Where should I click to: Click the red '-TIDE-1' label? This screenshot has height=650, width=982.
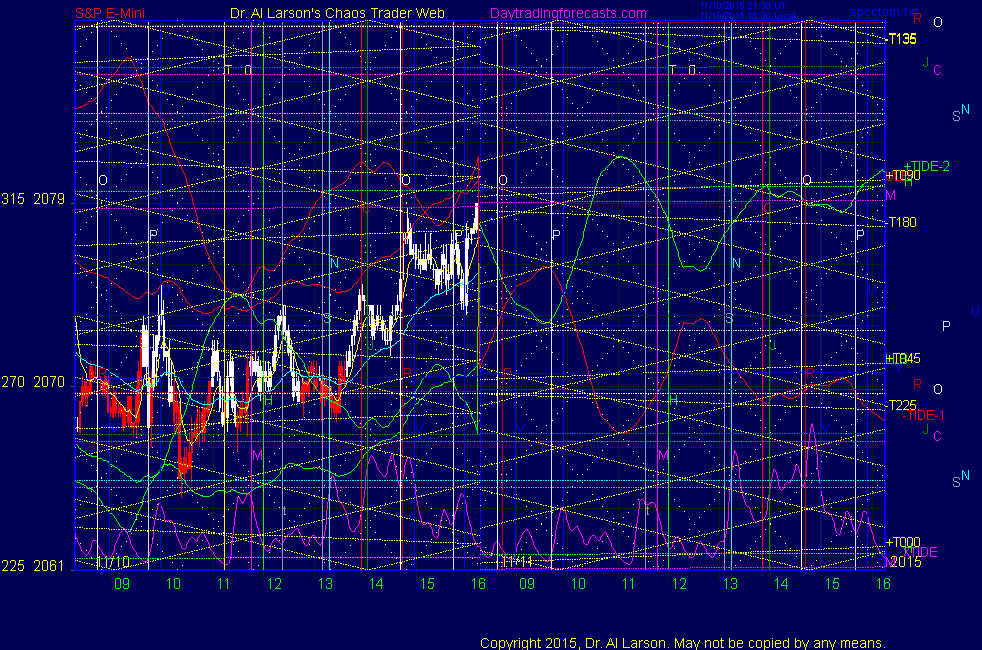tap(923, 415)
